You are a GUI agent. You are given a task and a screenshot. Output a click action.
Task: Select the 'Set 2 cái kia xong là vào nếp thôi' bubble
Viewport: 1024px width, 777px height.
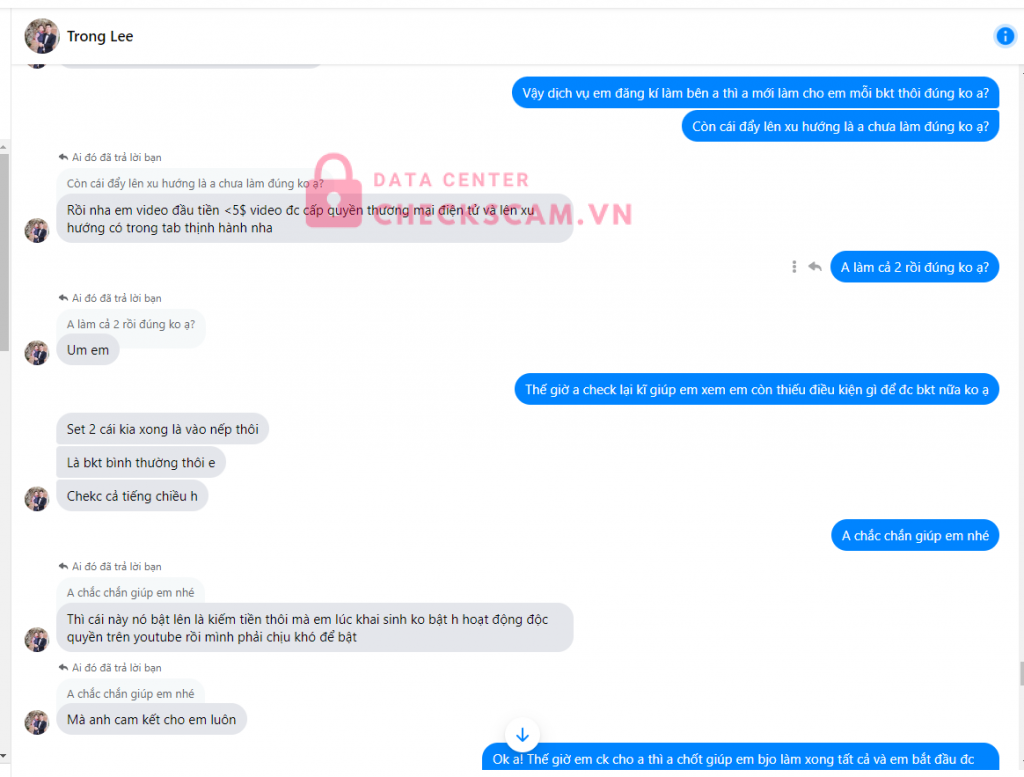click(163, 429)
